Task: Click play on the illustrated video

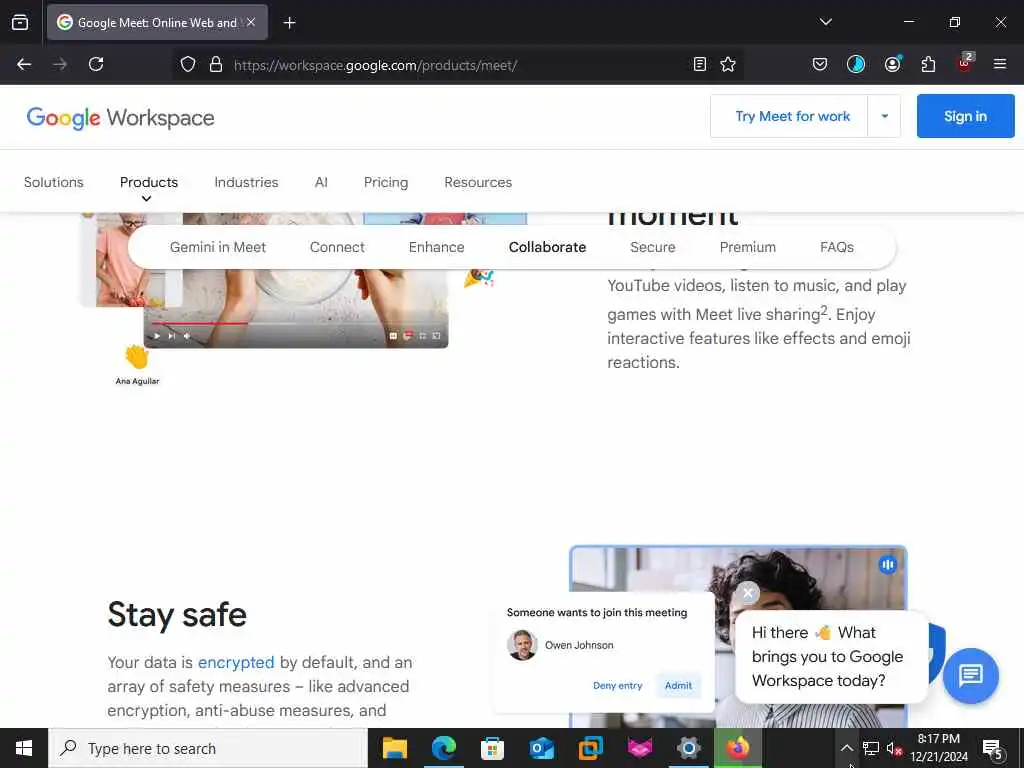Action: (157, 336)
